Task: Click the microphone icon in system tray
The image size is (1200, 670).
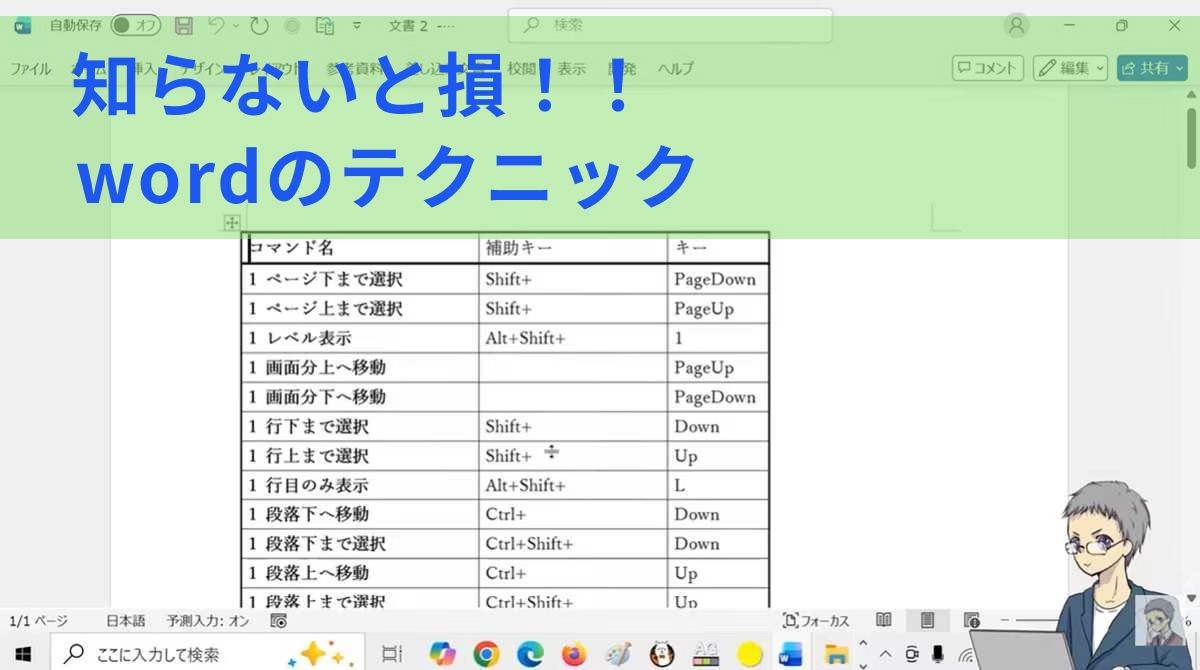Action: pos(938,655)
